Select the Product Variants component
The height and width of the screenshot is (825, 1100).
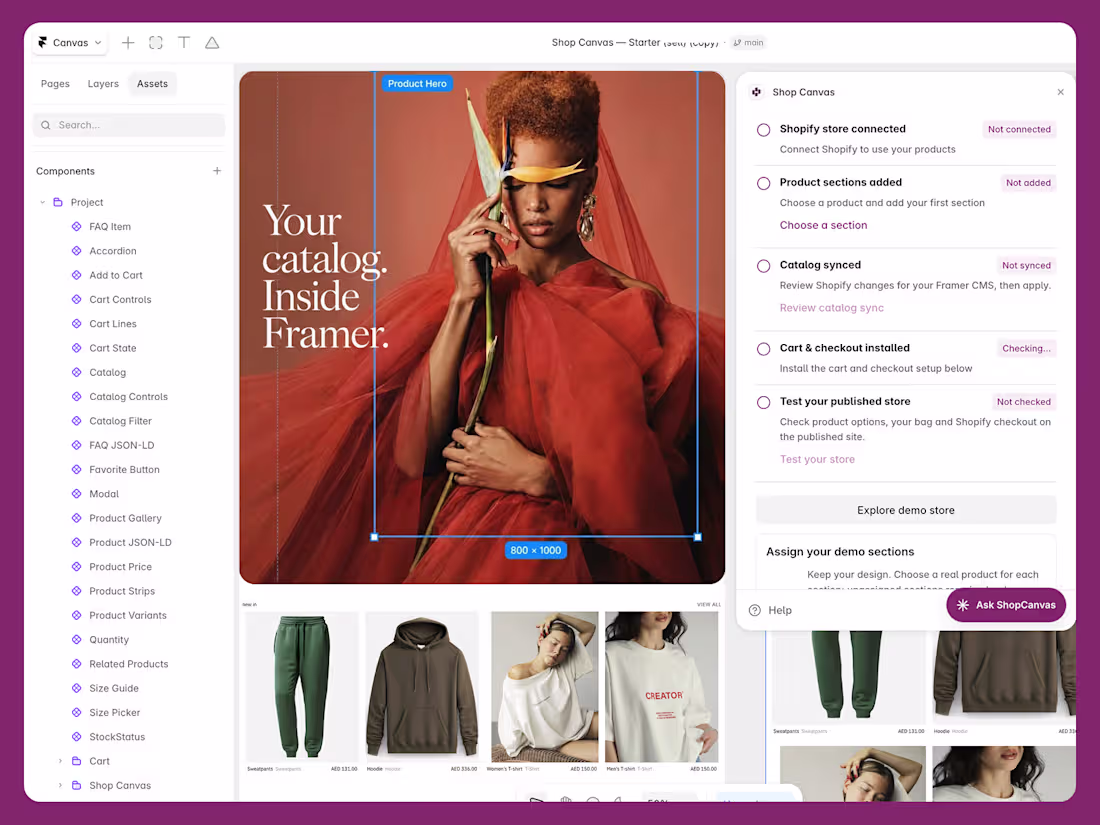pyautogui.click(x=128, y=615)
